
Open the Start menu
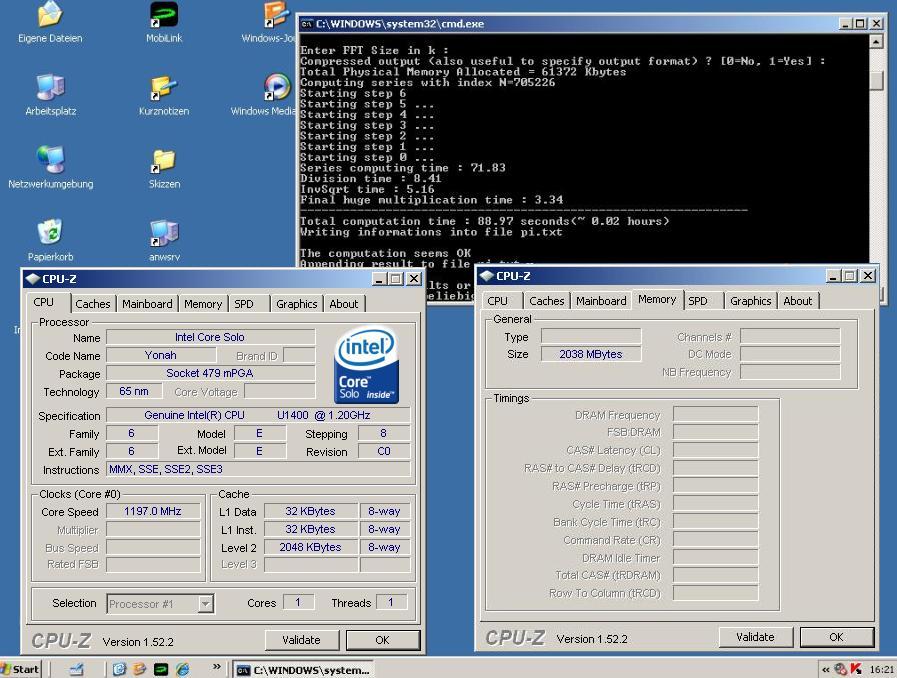tap(21, 669)
